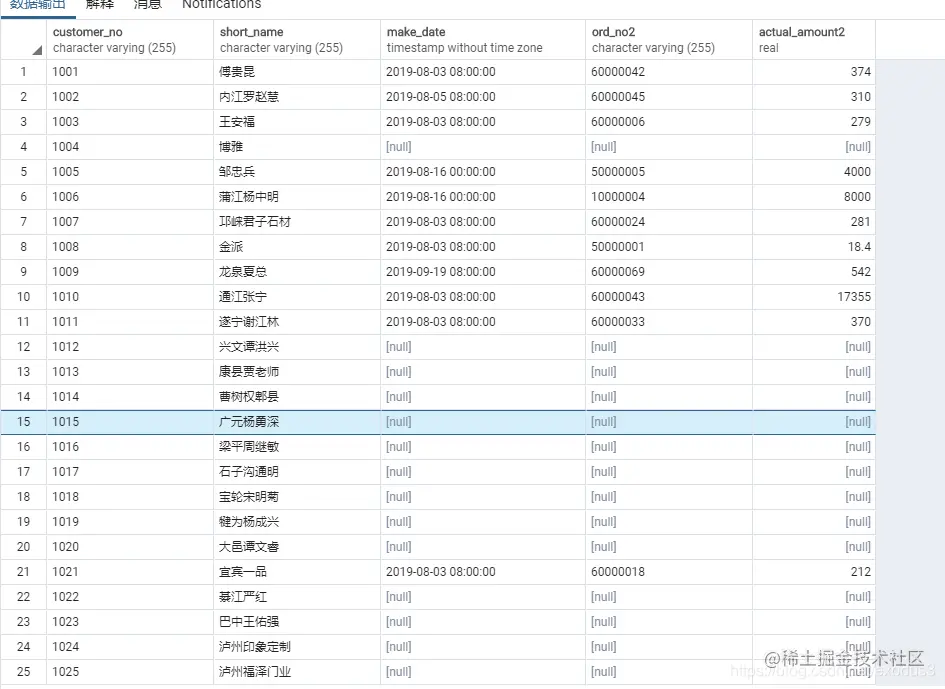Click short_name cell 石子沟通明
945x689 pixels.
pyautogui.click(x=297, y=472)
